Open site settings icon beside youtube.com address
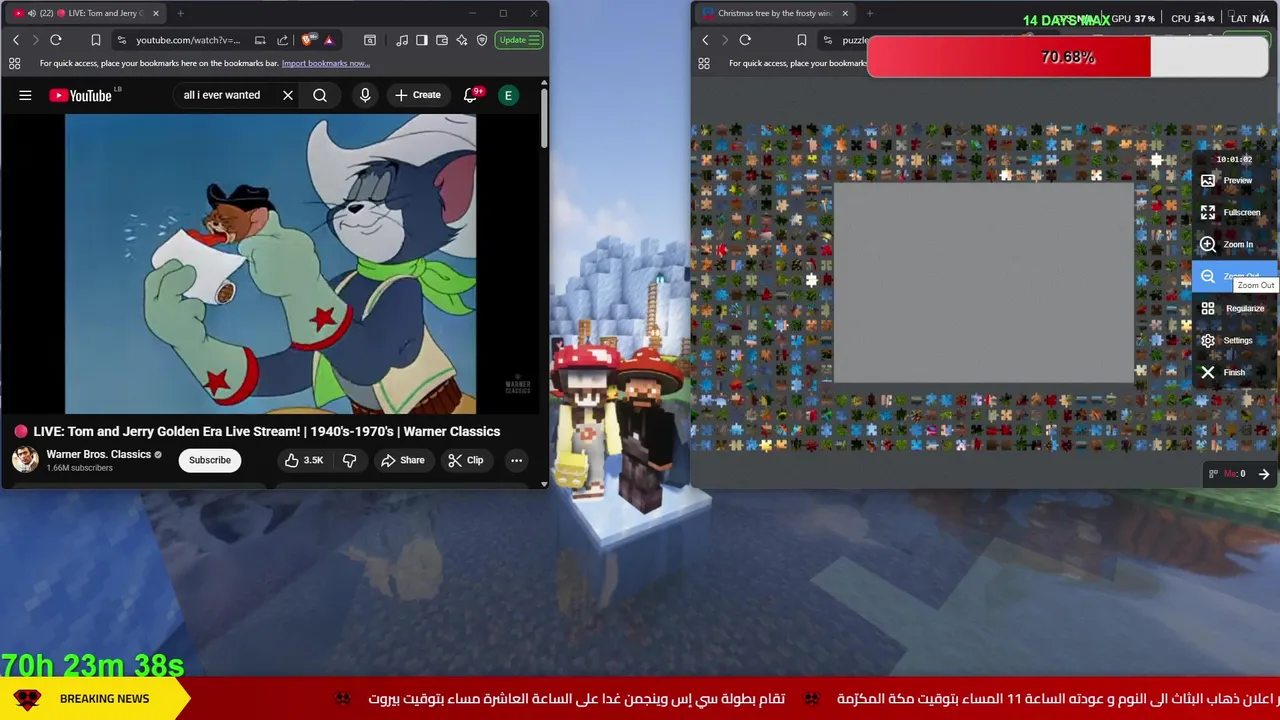This screenshot has height=720, width=1280. point(121,40)
